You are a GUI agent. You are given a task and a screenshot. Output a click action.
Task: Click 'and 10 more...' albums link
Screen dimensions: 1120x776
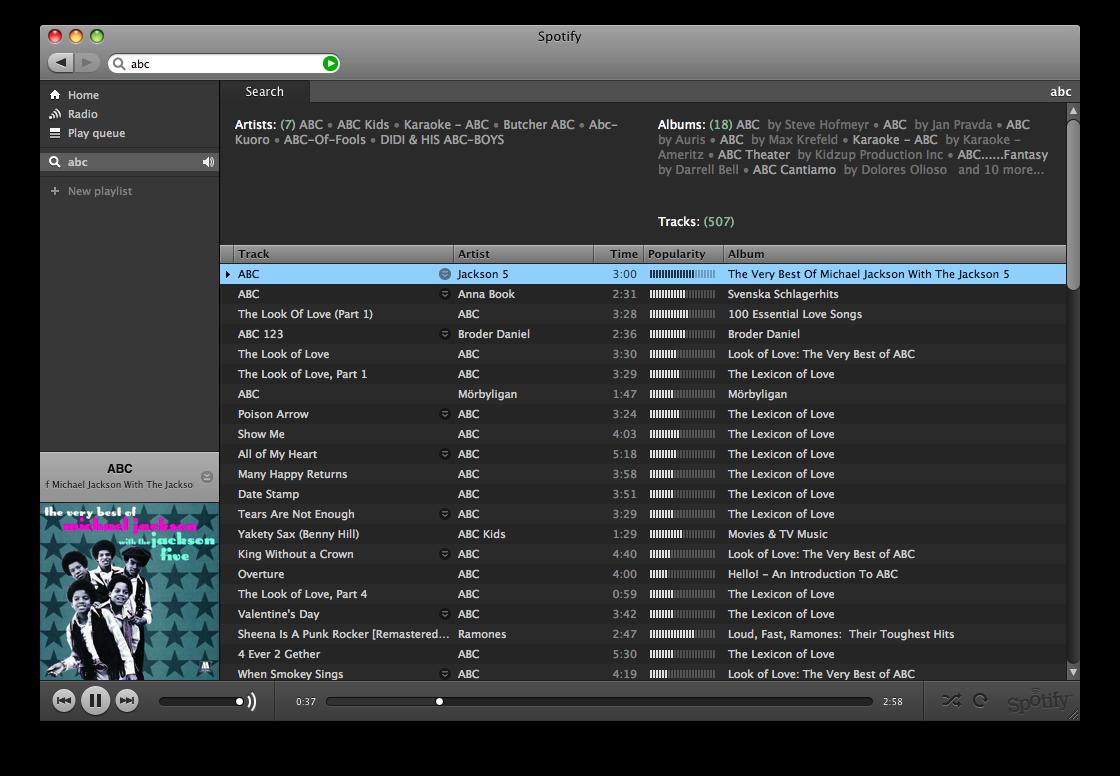pos(1001,169)
